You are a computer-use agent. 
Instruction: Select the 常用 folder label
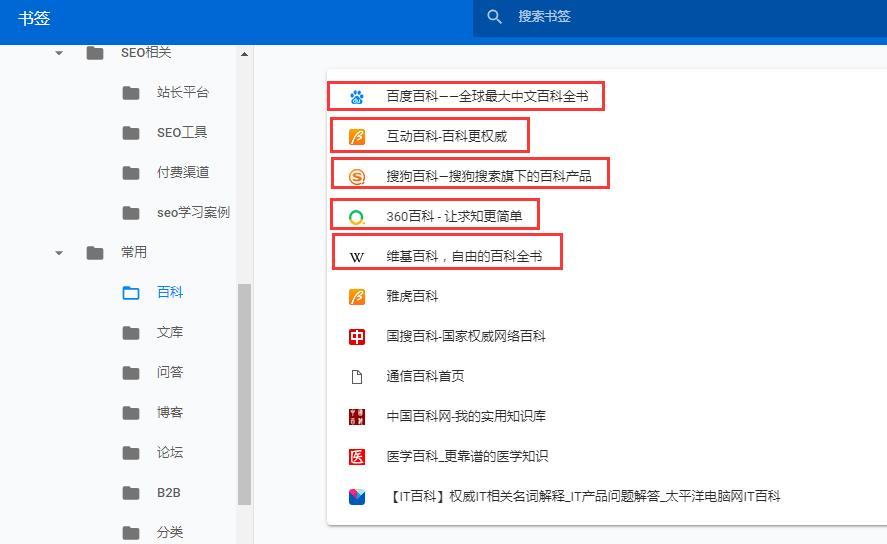pyautogui.click(x=134, y=252)
